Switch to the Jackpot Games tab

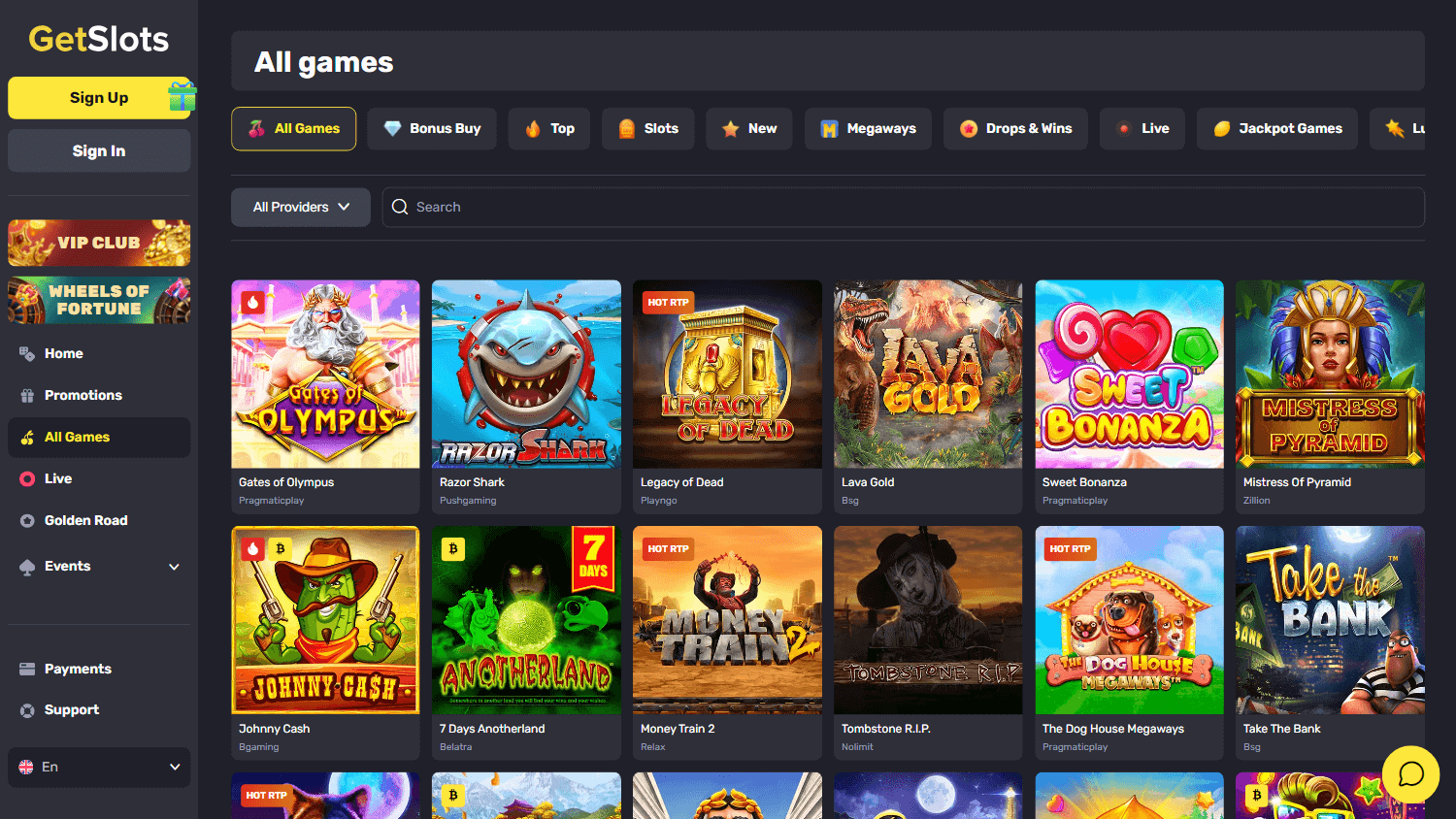pos(1277,128)
